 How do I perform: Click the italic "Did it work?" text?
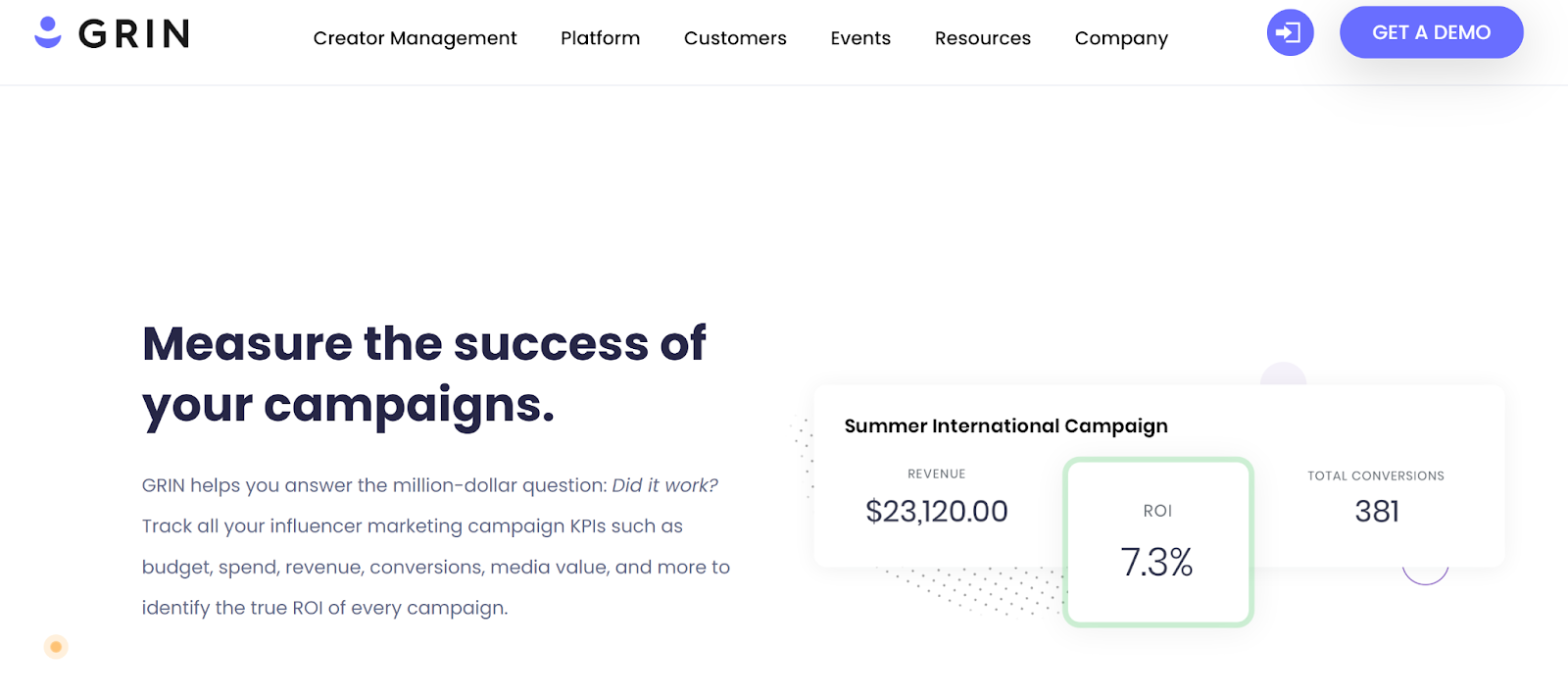(664, 485)
